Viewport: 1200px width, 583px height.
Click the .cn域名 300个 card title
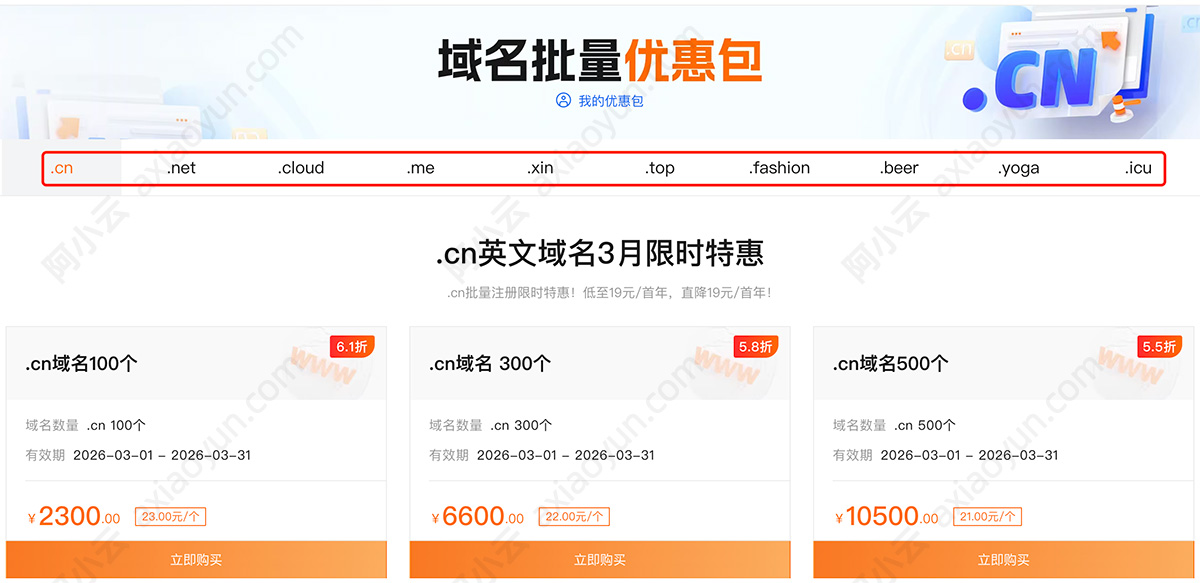click(490, 364)
